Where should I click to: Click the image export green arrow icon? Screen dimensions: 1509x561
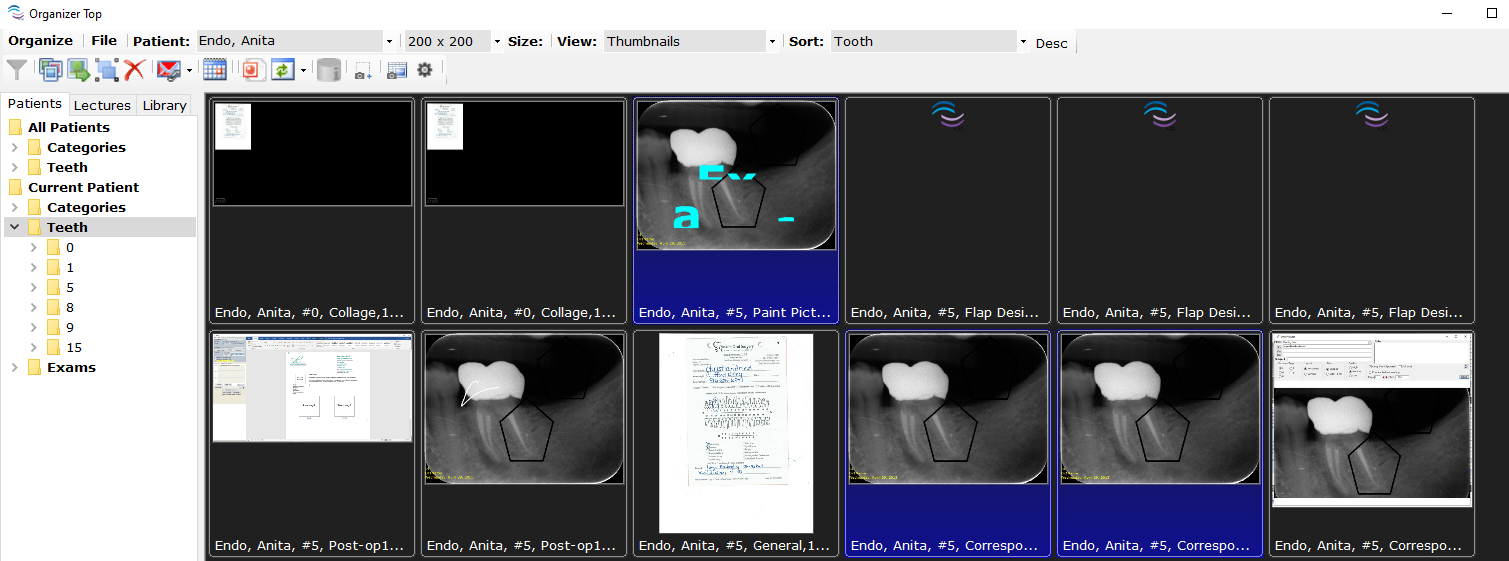[79, 70]
